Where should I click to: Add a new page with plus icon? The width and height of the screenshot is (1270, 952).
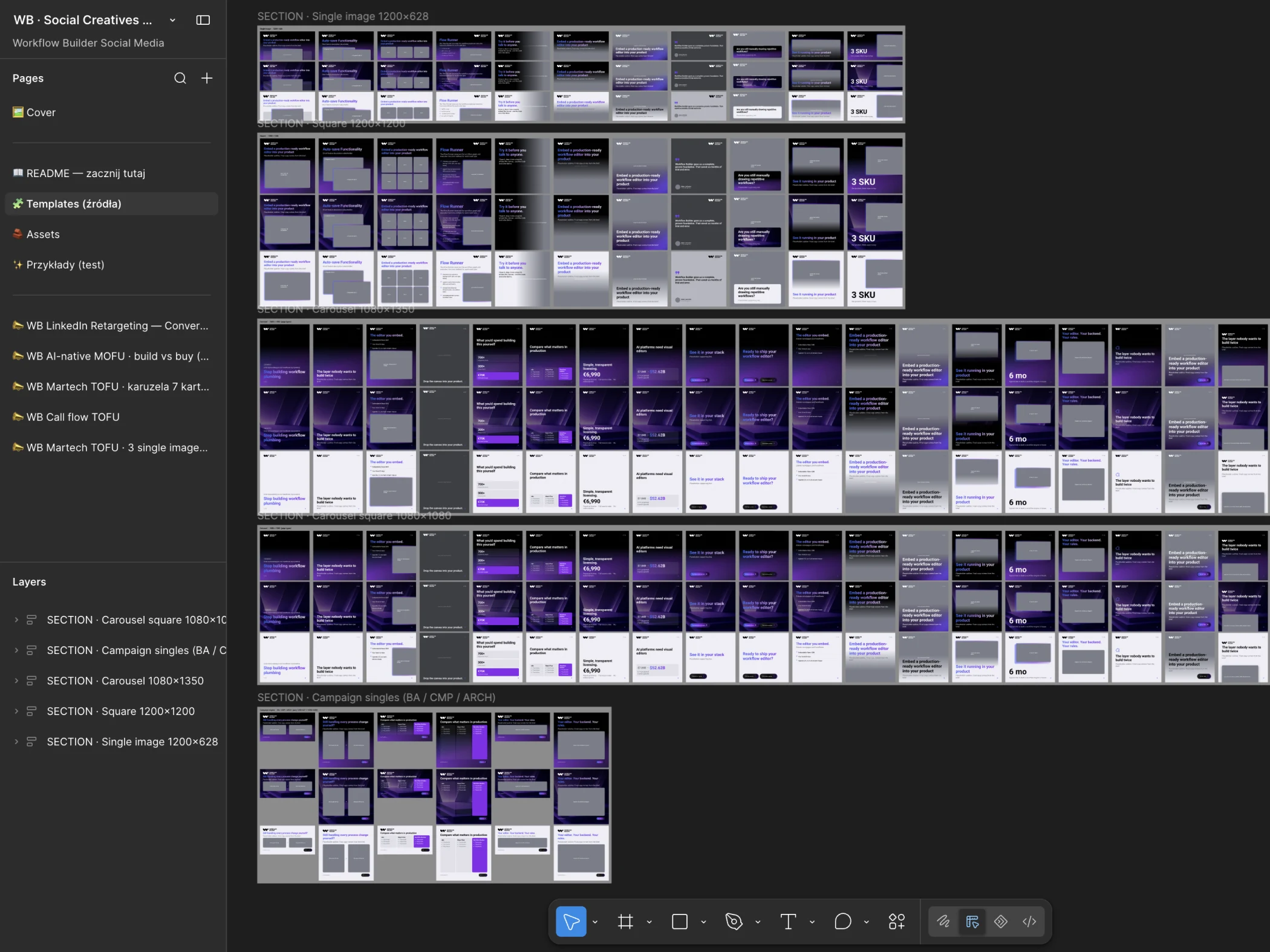tap(207, 78)
